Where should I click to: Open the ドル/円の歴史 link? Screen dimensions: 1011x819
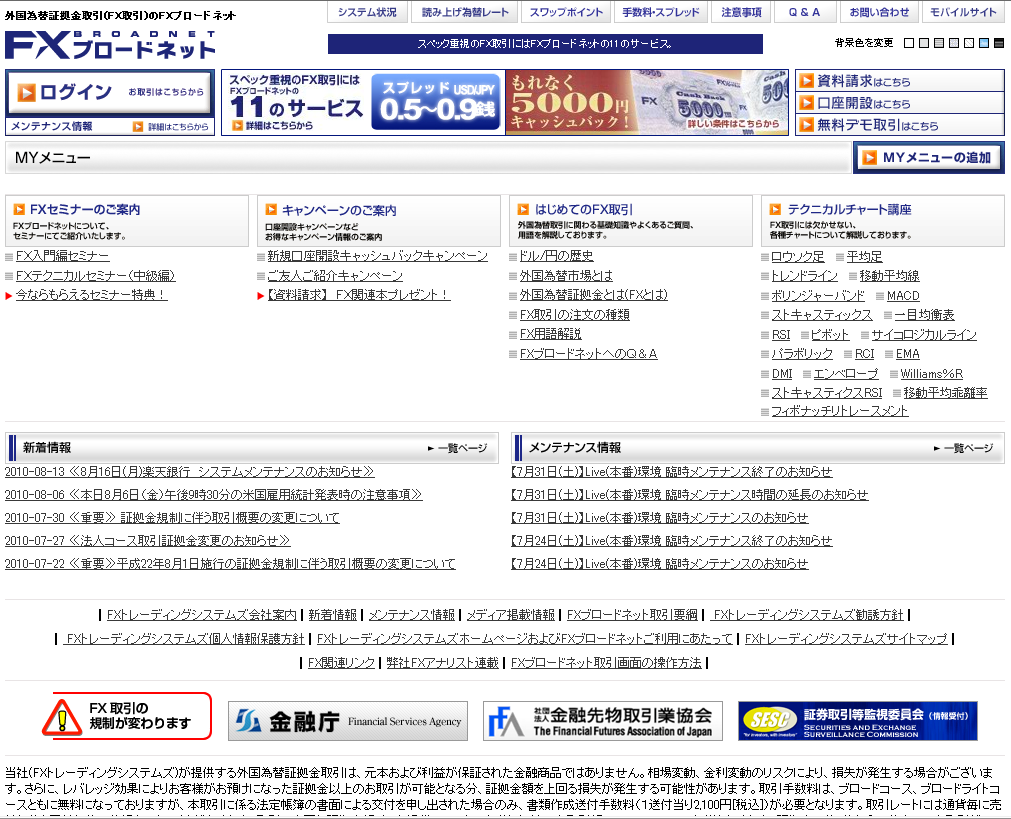pyautogui.click(x=556, y=256)
